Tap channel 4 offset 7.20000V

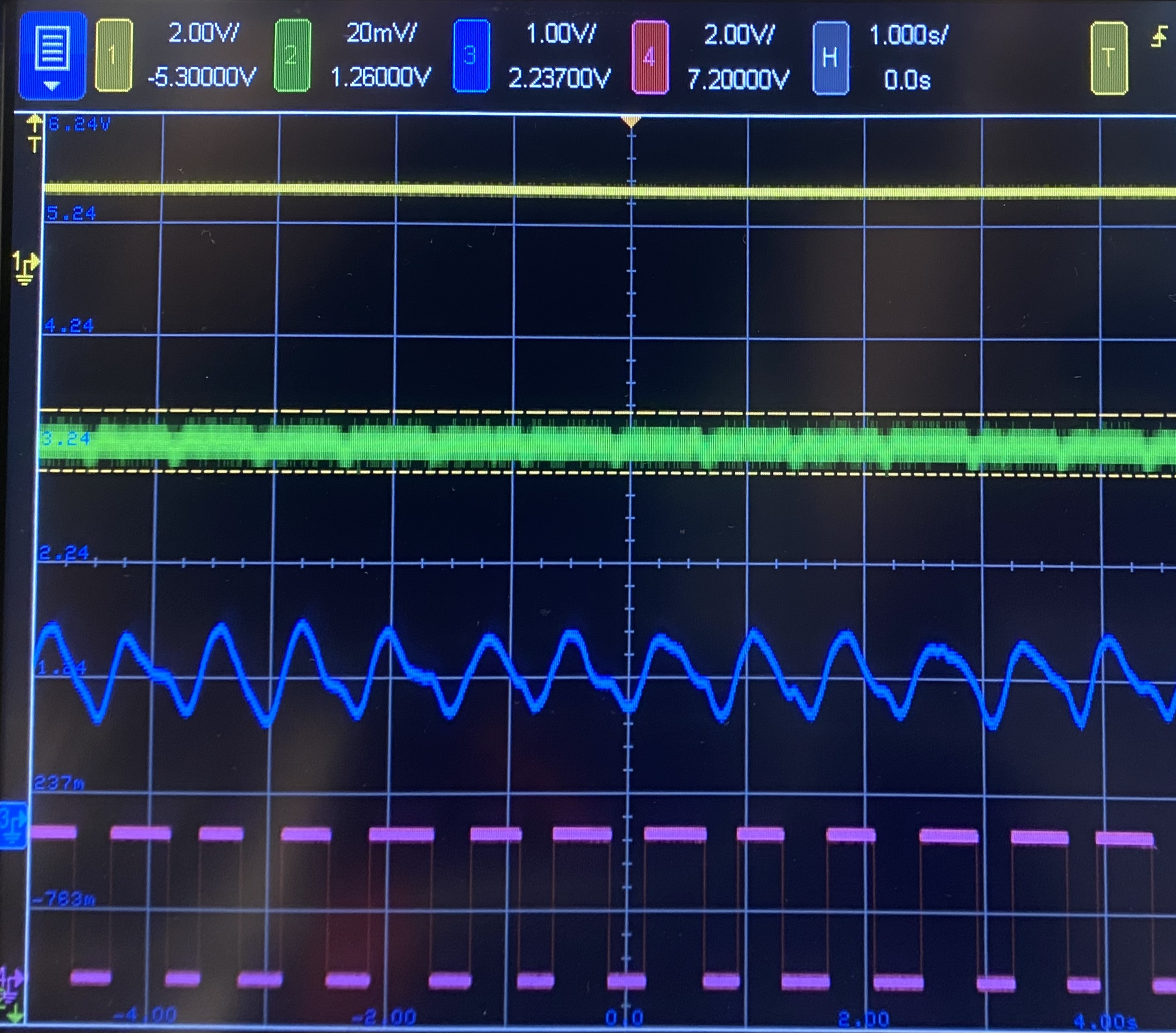738,80
